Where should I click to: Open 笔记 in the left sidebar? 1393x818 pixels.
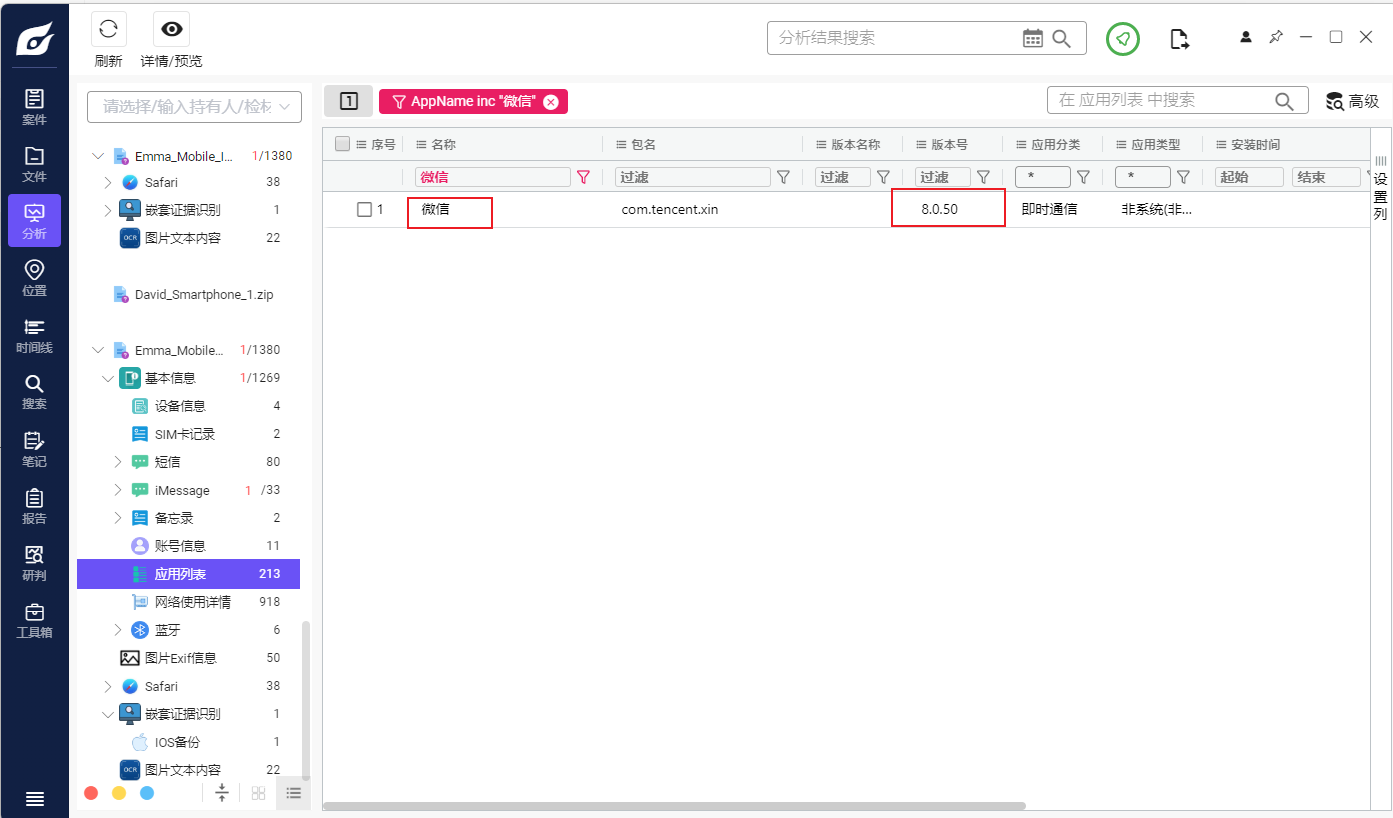[x=34, y=449]
